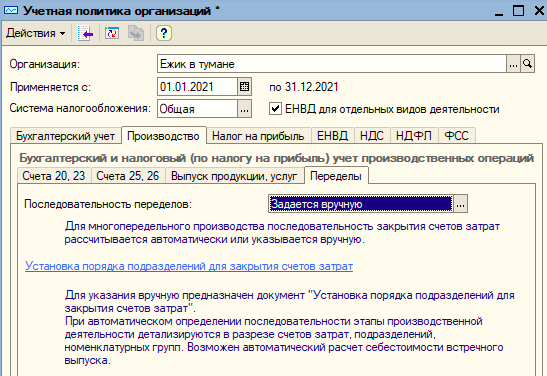Click the purple arrow navigate-to-list icon
Image resolution: width=547 pixels, height=376 pixels.
[85, 33]
